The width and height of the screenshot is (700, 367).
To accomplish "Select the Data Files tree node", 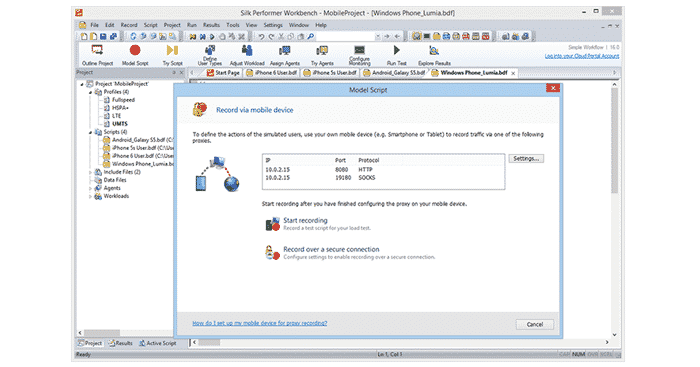I will pyautogui.click(x=115, y=180).
